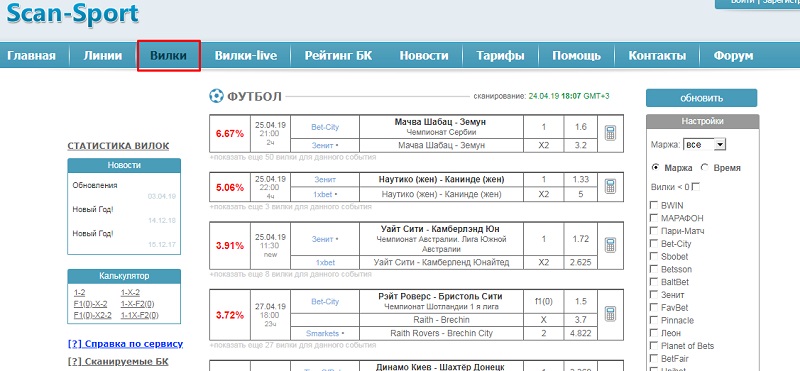Viewport: 800px width, 371px height.
Task: Click the football icon beside ФУТБОЛ heading
Action: (216, 95)
